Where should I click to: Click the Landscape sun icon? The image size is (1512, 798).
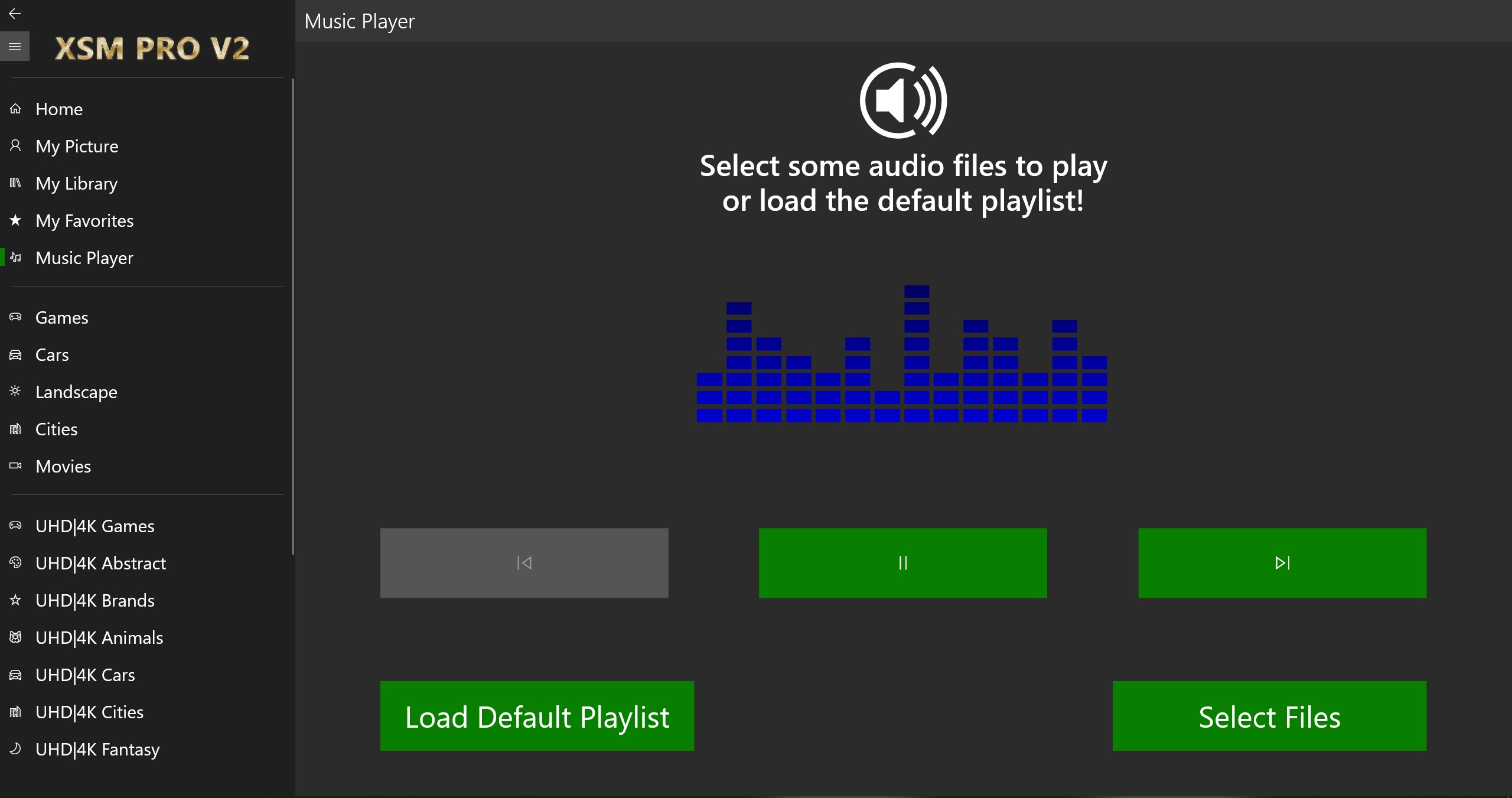(15, 391)
